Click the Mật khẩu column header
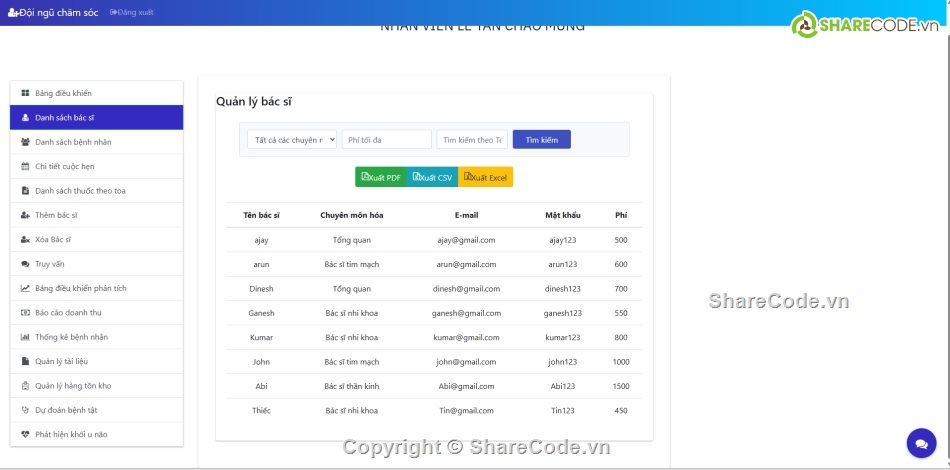The width and height of the screenshot is (950, 470). 563,215
